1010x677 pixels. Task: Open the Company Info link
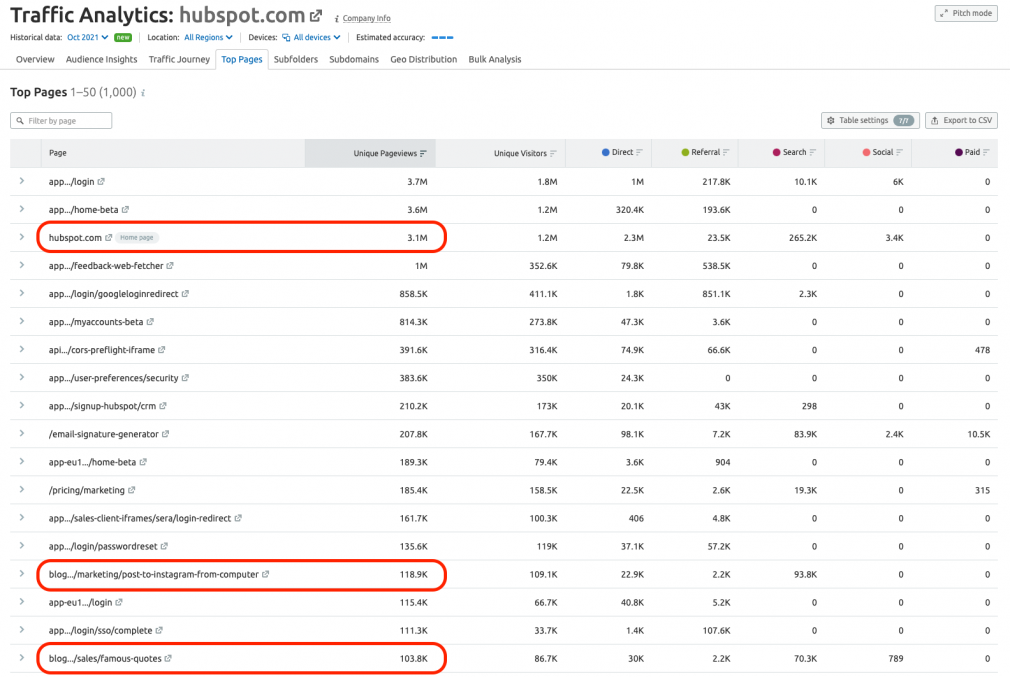[366, 18]
